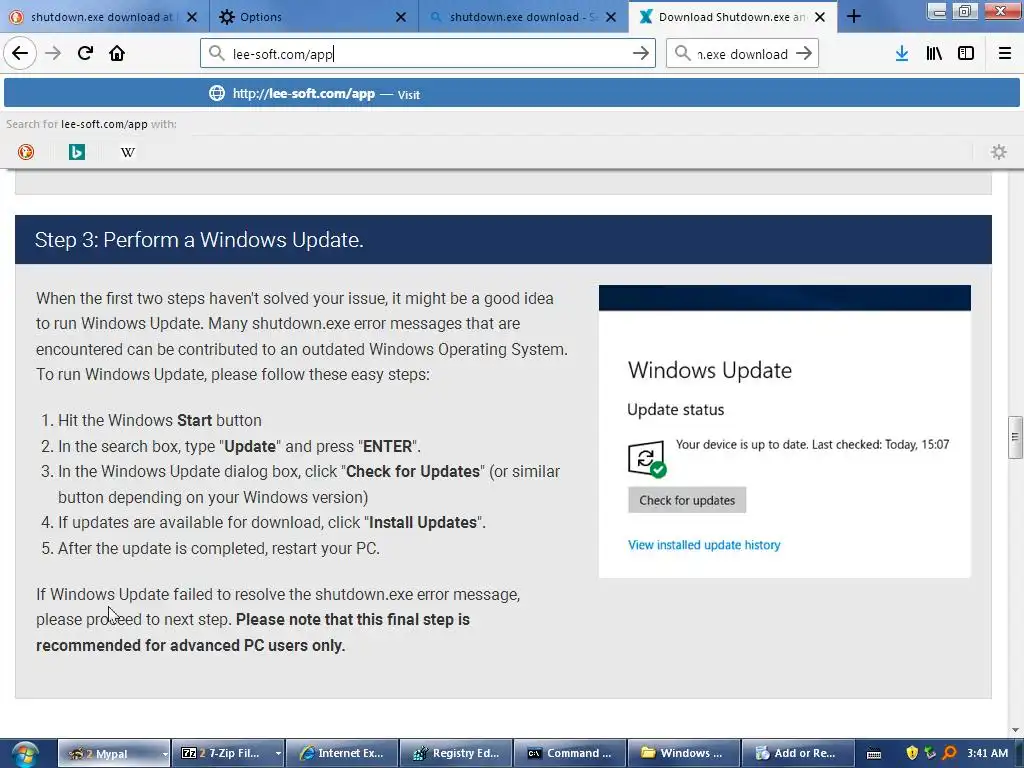Search with DuckDuckGo engine icon

(x=26, y=152)
